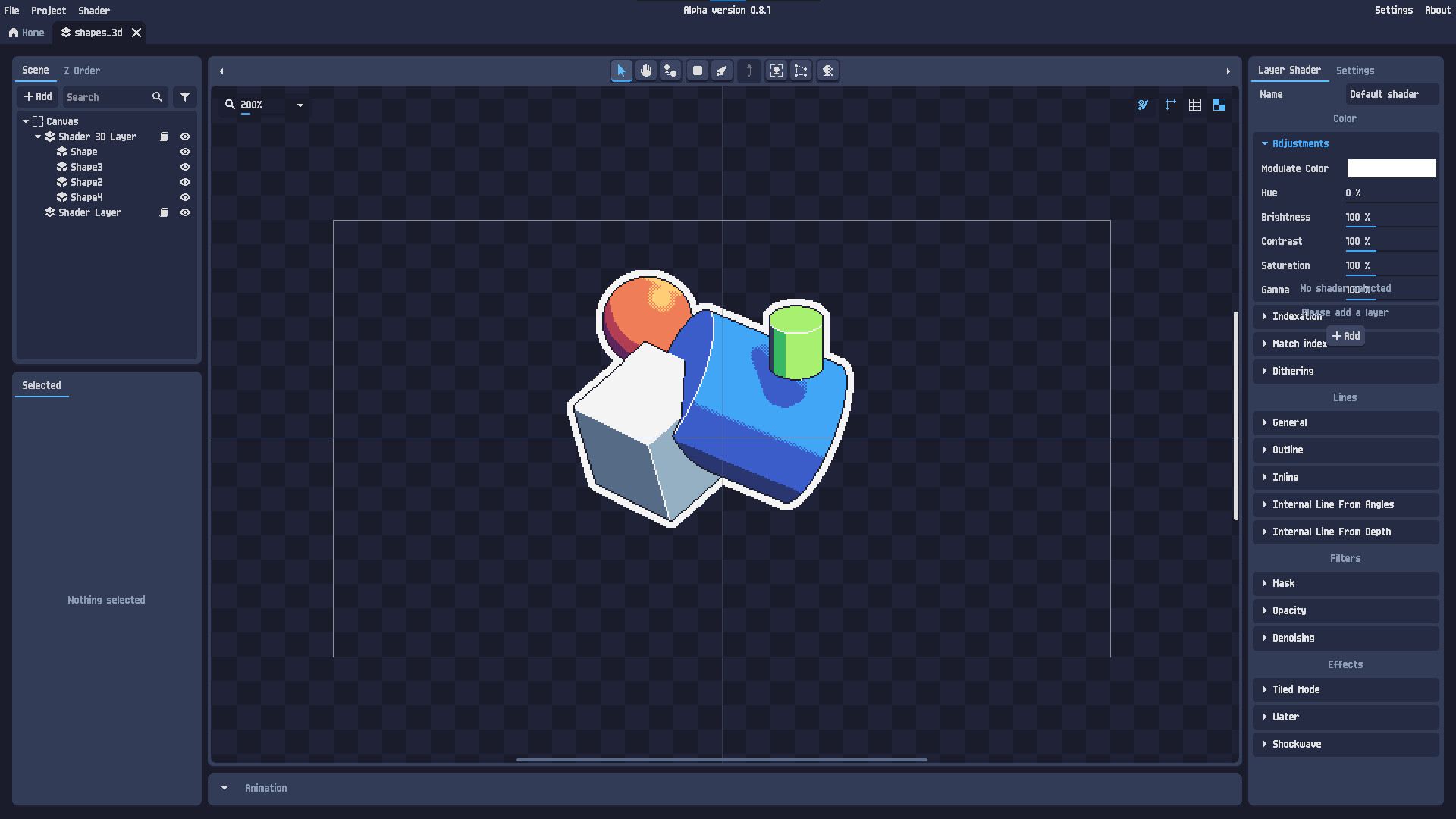
Task: Switch to the Z Order tab
Action: pyautogui.click(x=82, y=70)
